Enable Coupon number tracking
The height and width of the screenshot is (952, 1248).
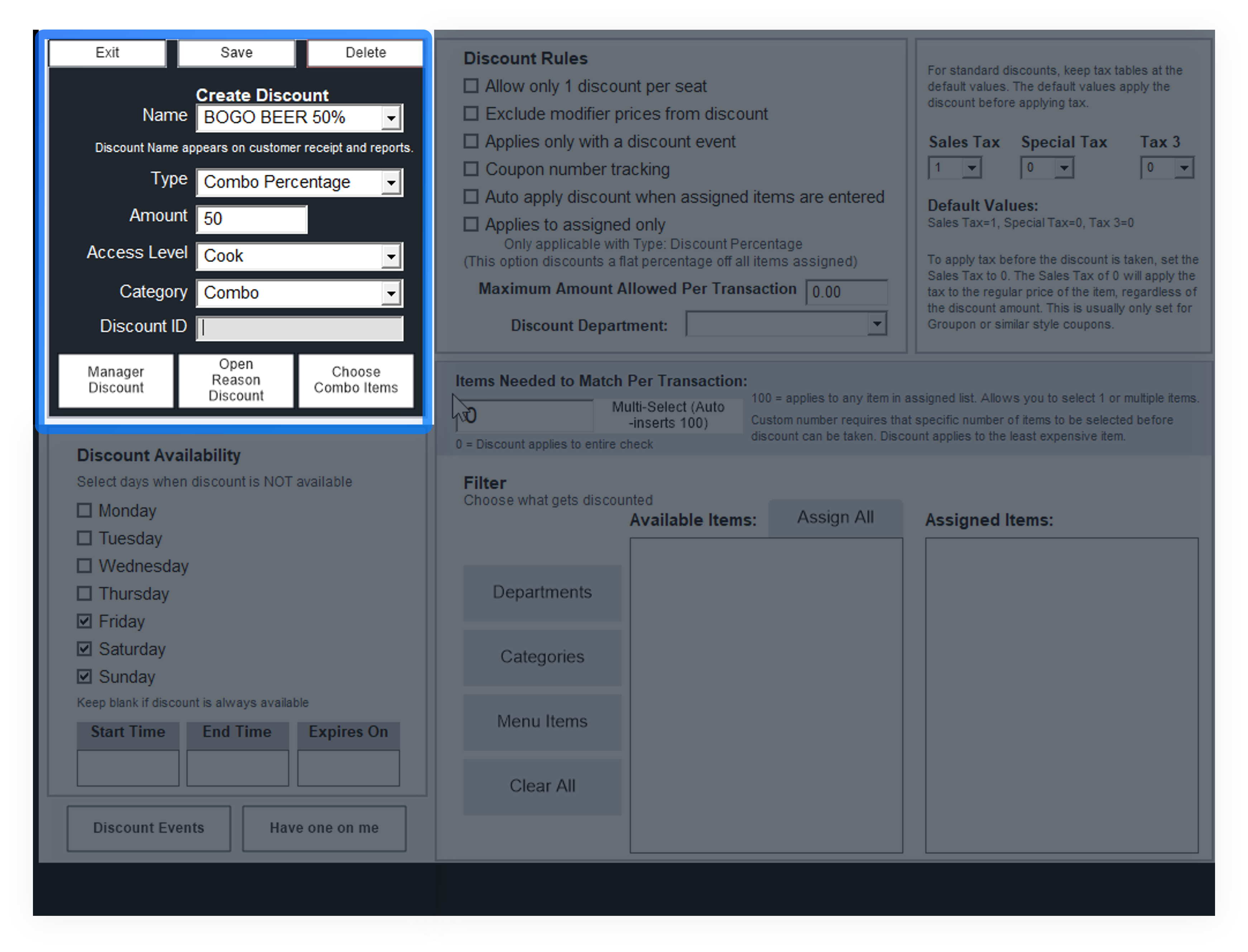click(471, 169)
